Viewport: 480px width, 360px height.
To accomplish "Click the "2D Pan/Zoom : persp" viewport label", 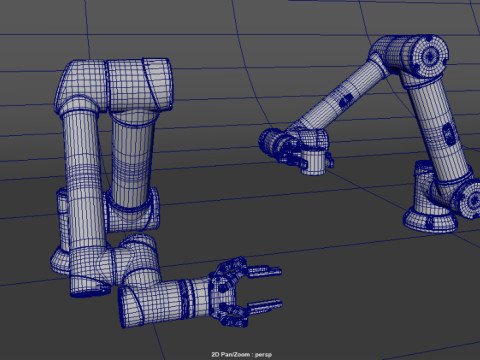I will coord(242,354).
